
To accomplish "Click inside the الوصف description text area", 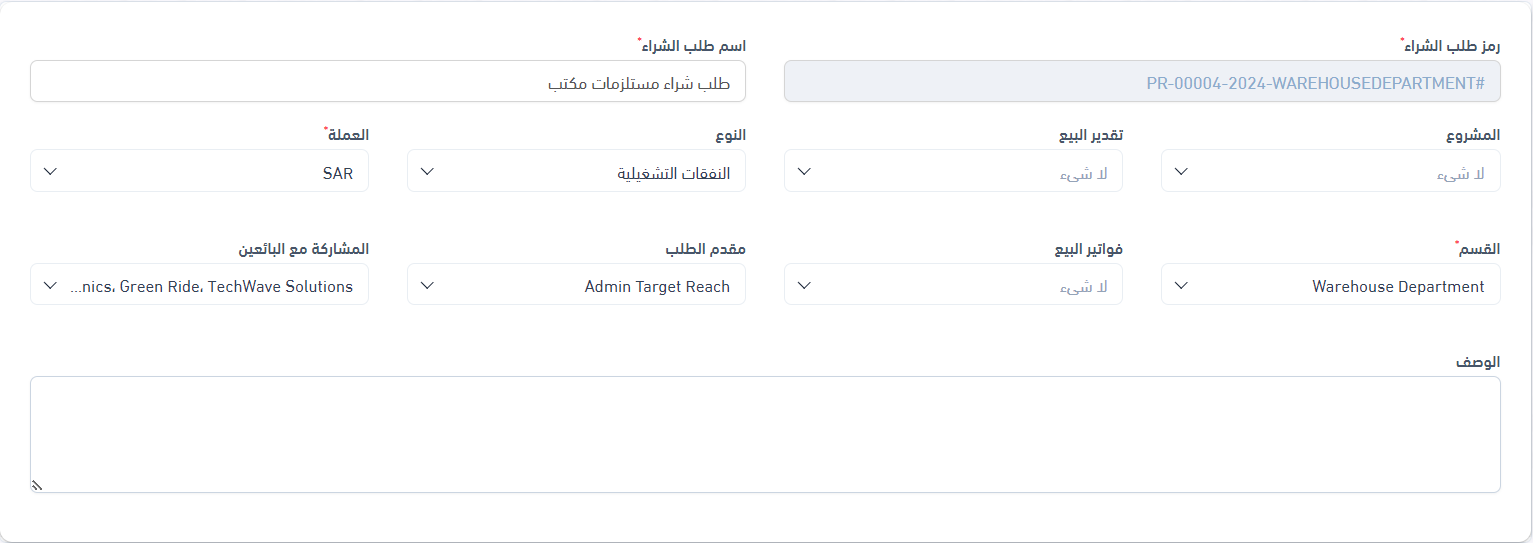I will click(x=765, y=434).
